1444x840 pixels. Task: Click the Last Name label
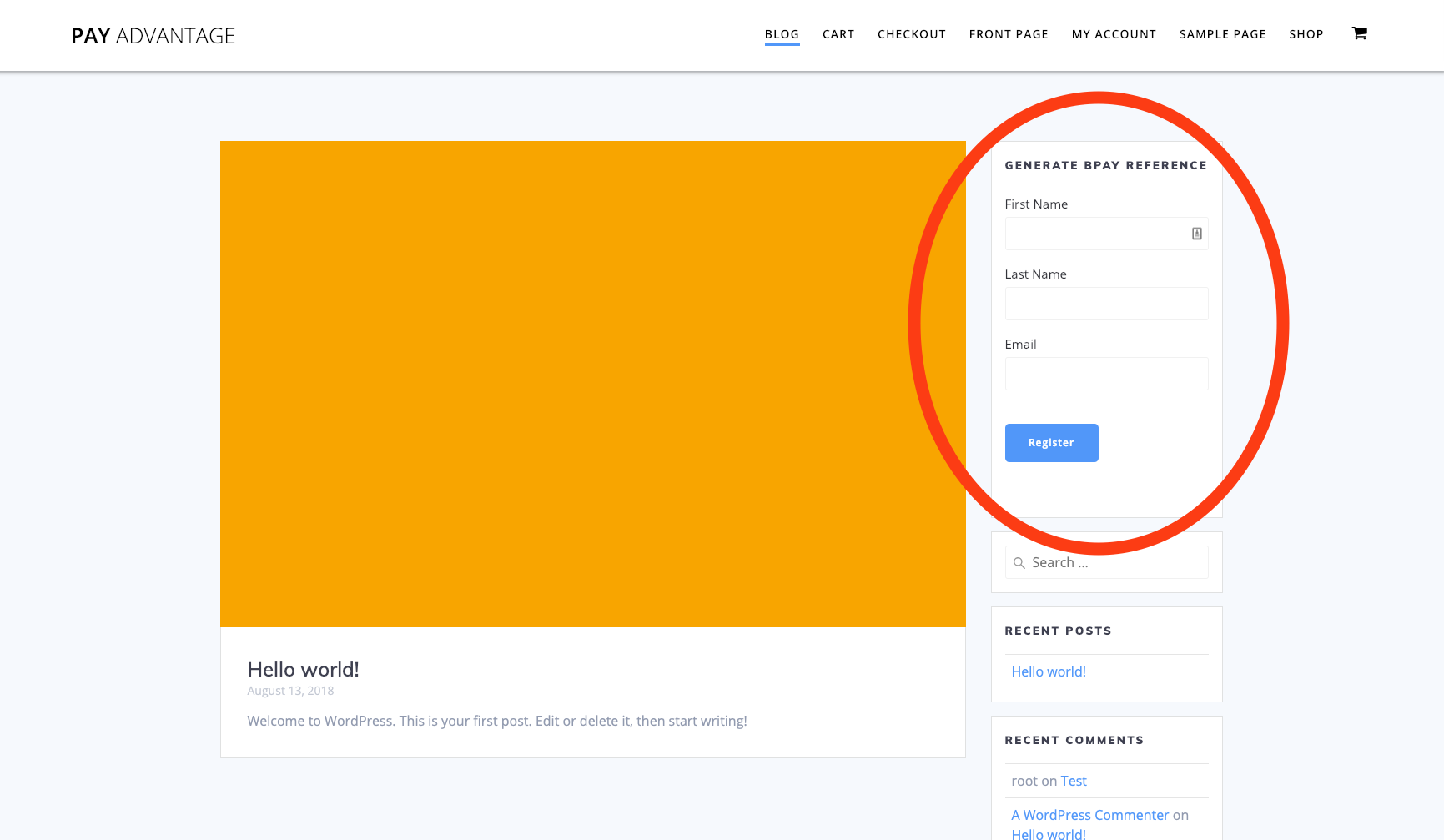tap(1035, 274)
